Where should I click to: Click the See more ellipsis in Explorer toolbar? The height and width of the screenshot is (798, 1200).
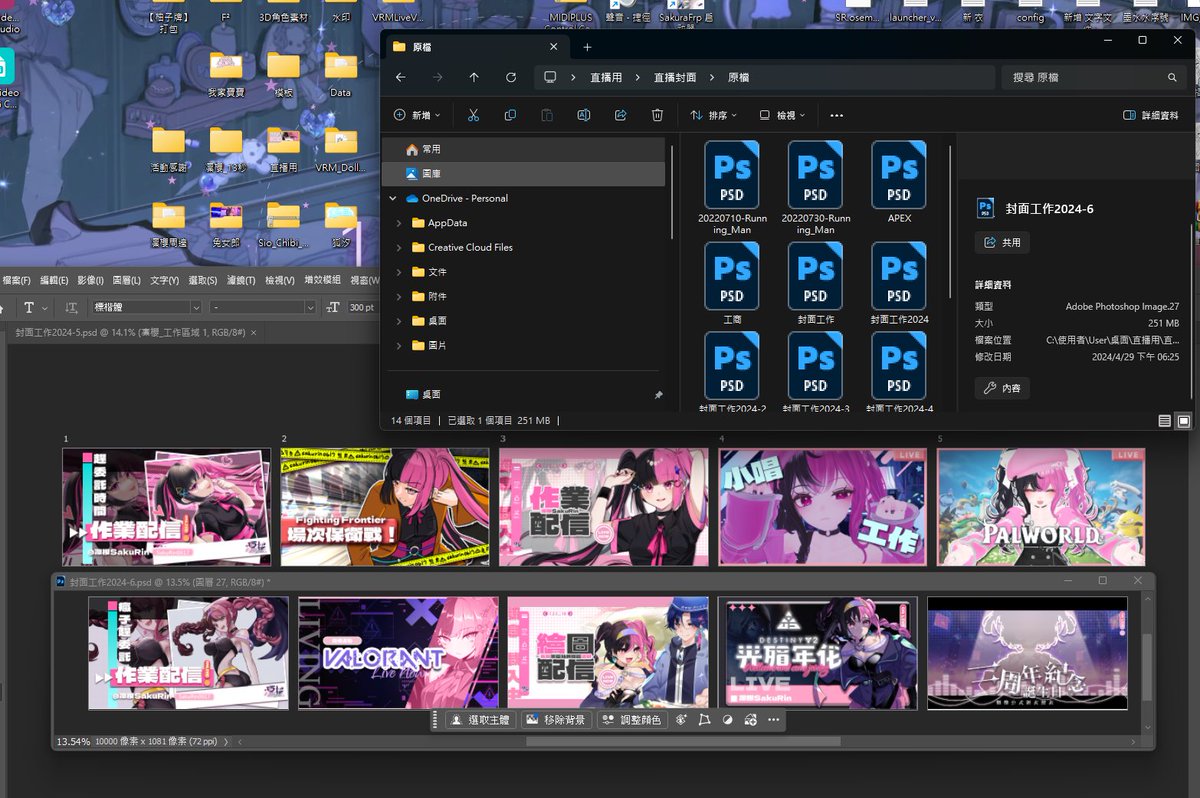(x=837, y=115)
